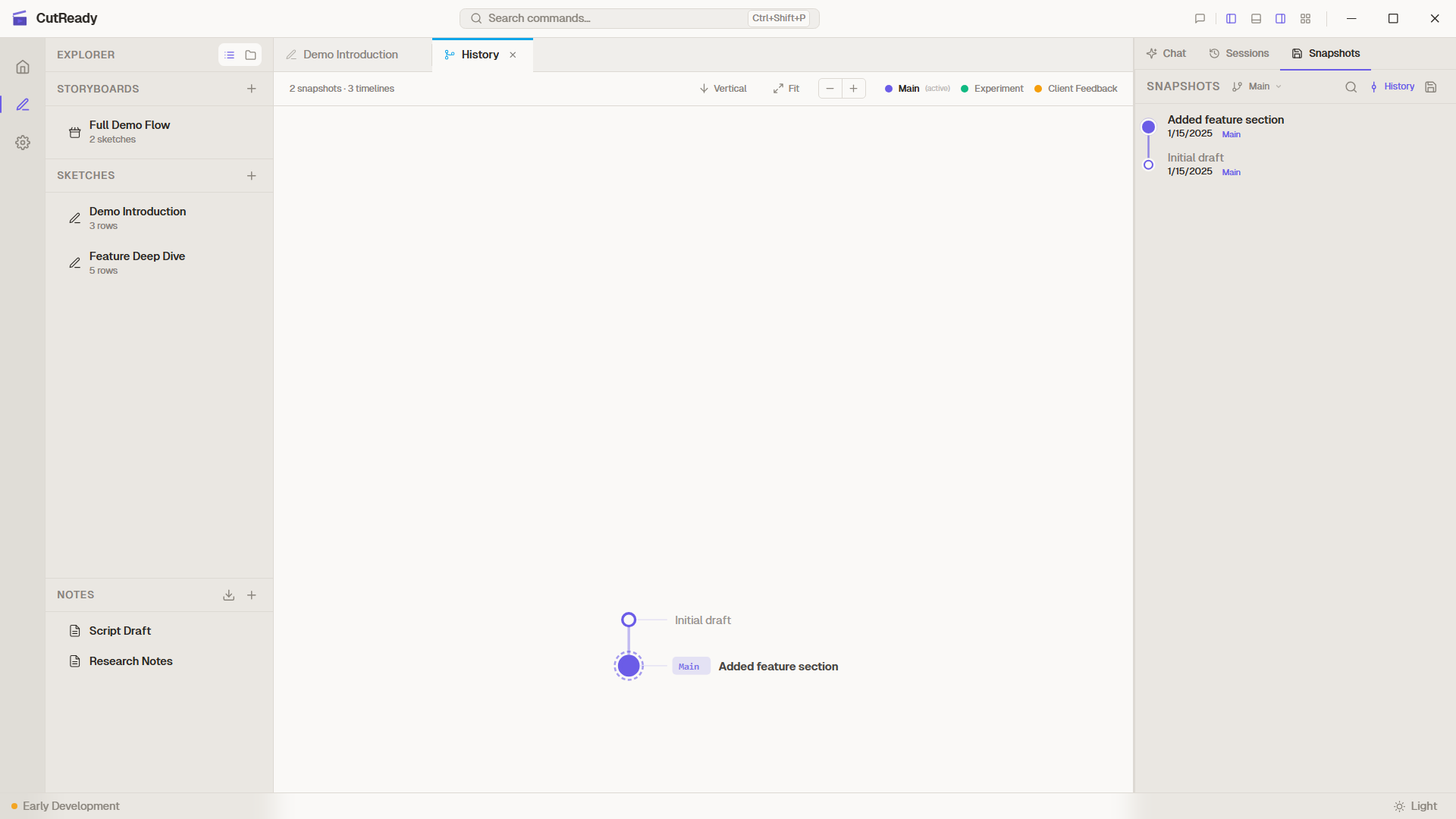Toggle the bottom panel visibility

pos(1256,18)
